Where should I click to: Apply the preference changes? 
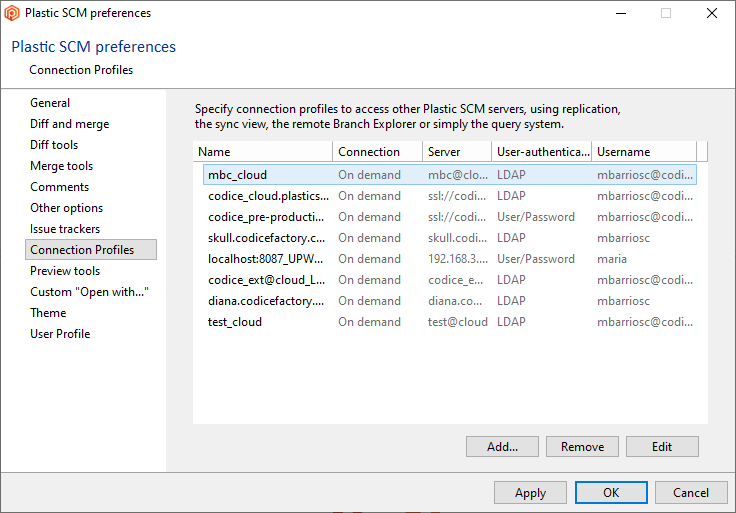(530, 492)
